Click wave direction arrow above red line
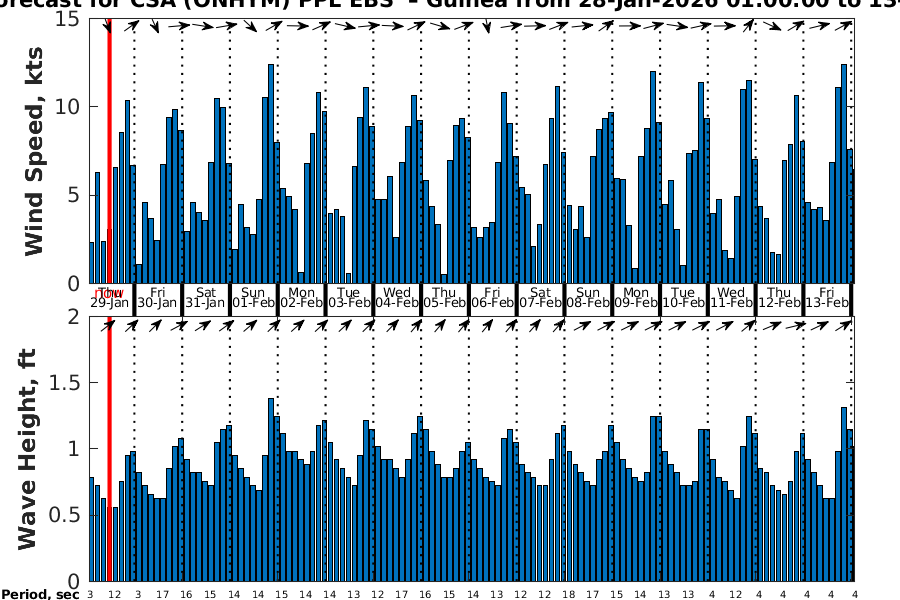This screenshot has height=600, width=900. tap(109, 325)
